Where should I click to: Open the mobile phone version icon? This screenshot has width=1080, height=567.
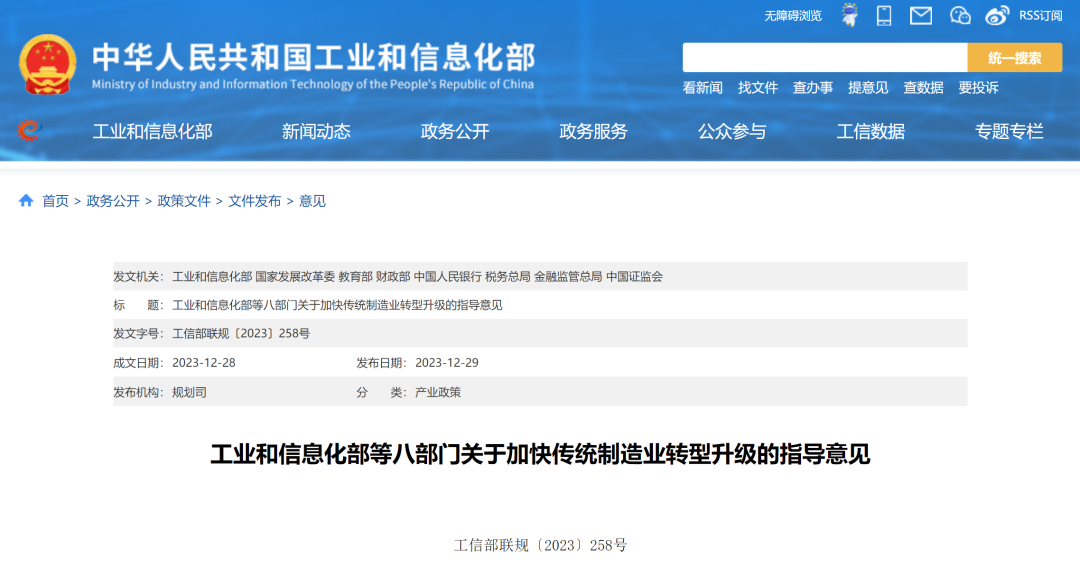[x=884, y=15]
